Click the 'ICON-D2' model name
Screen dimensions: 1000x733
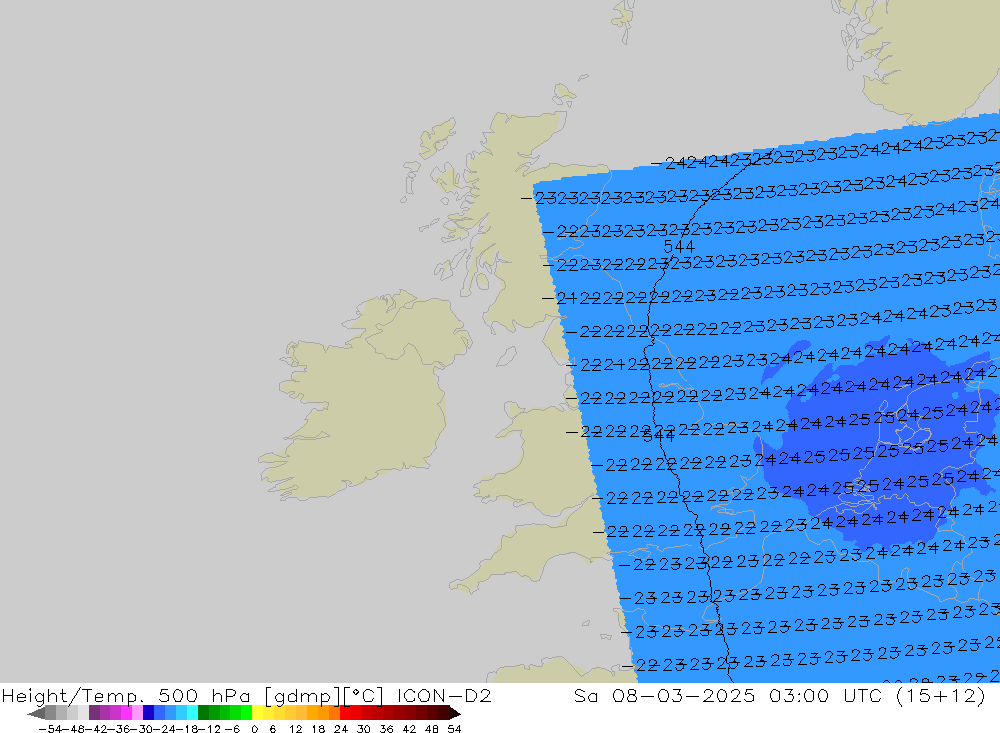pyautogui.click(x=444, y=695)
